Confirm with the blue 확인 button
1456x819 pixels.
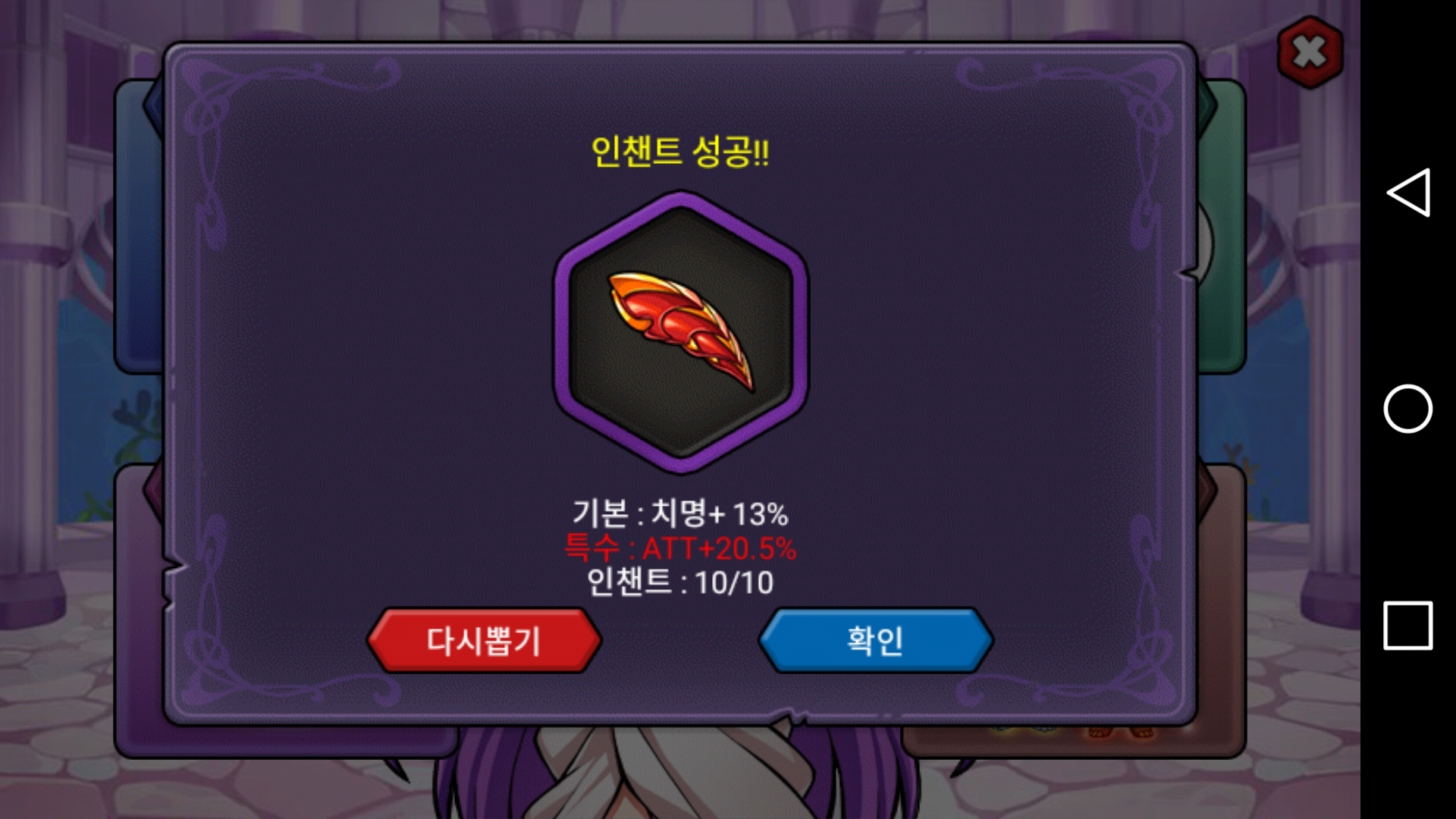875,640
